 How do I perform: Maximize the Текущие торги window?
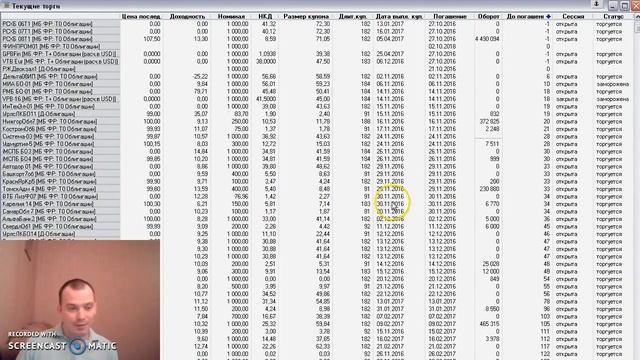click(x=624, y=5)
